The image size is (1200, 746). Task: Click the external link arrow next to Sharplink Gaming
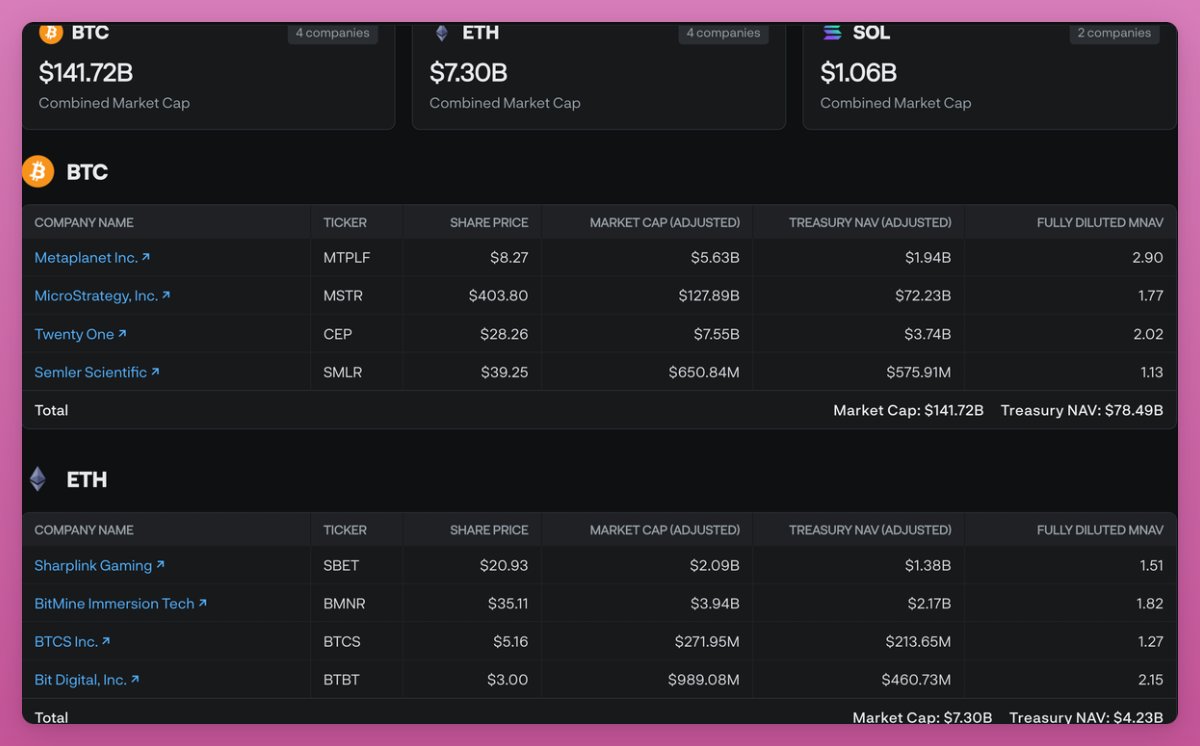tap(160, 565)
